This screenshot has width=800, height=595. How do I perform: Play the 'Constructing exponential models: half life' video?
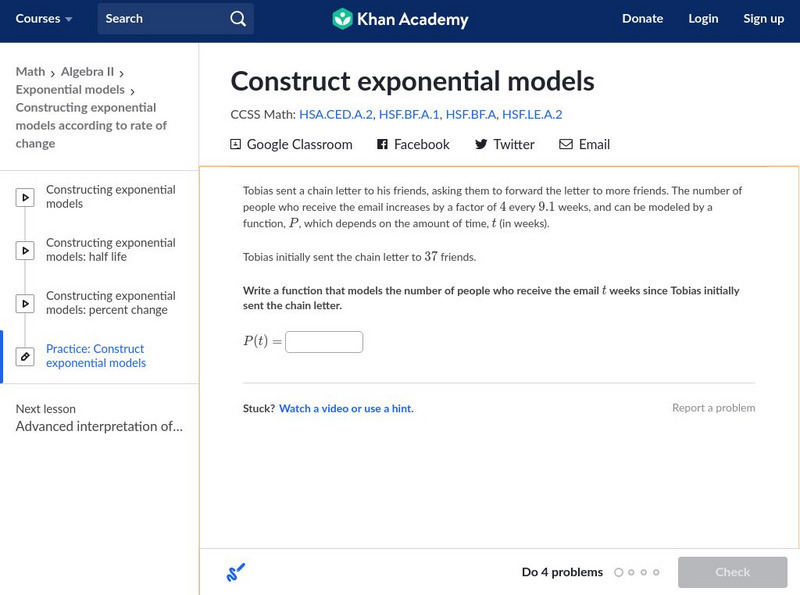click(25, 250)
